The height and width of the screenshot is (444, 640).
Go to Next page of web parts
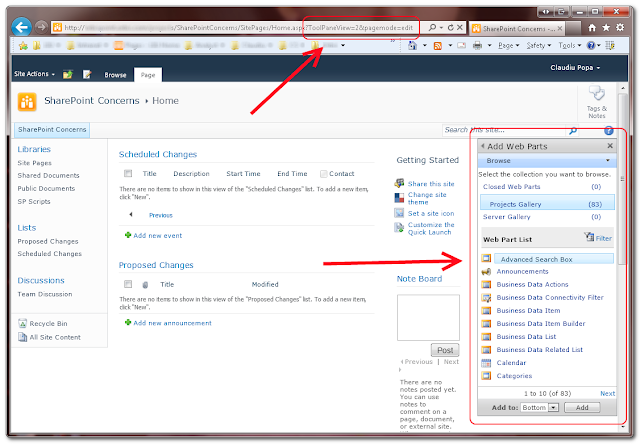(x=607, y=393)
